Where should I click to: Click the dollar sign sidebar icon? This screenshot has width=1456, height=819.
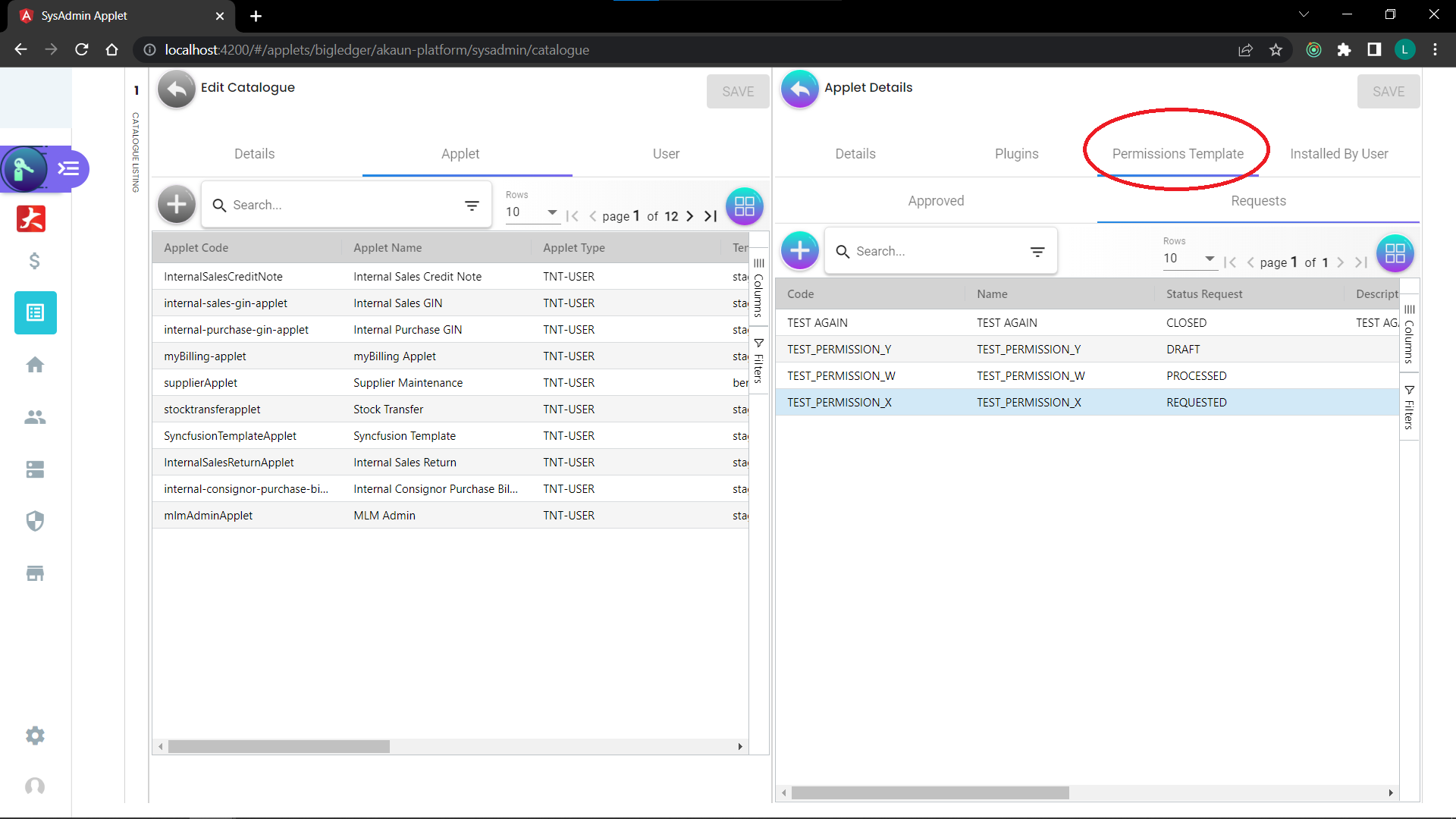pyautogui.click(x=35, y=261)
